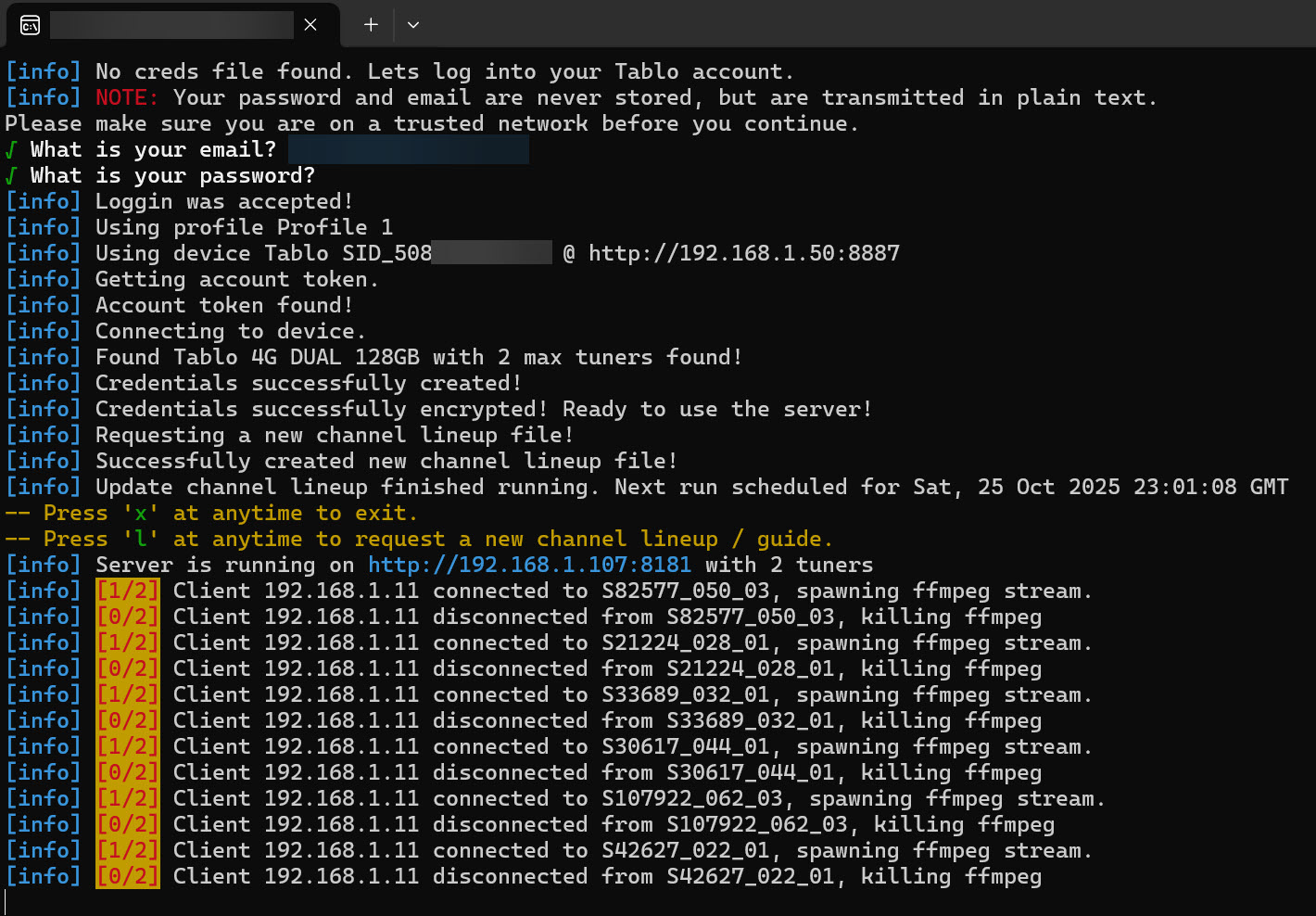Expand the new-tab profile dropdown chevron
The image size is (1316, 916).
tap(413, 25)
